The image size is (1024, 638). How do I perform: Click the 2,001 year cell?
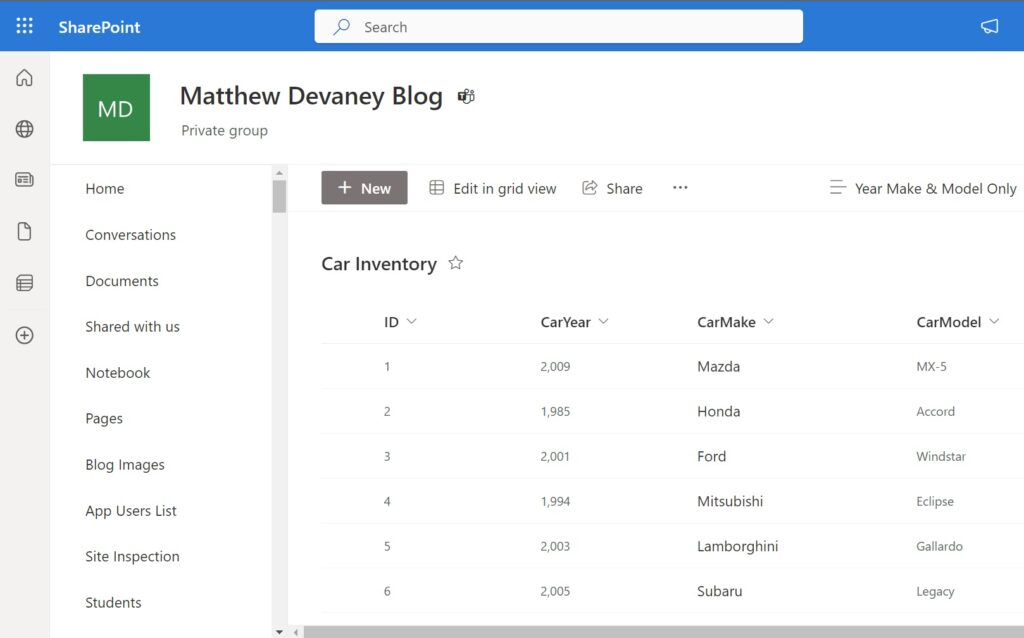(x=554, y=456)
